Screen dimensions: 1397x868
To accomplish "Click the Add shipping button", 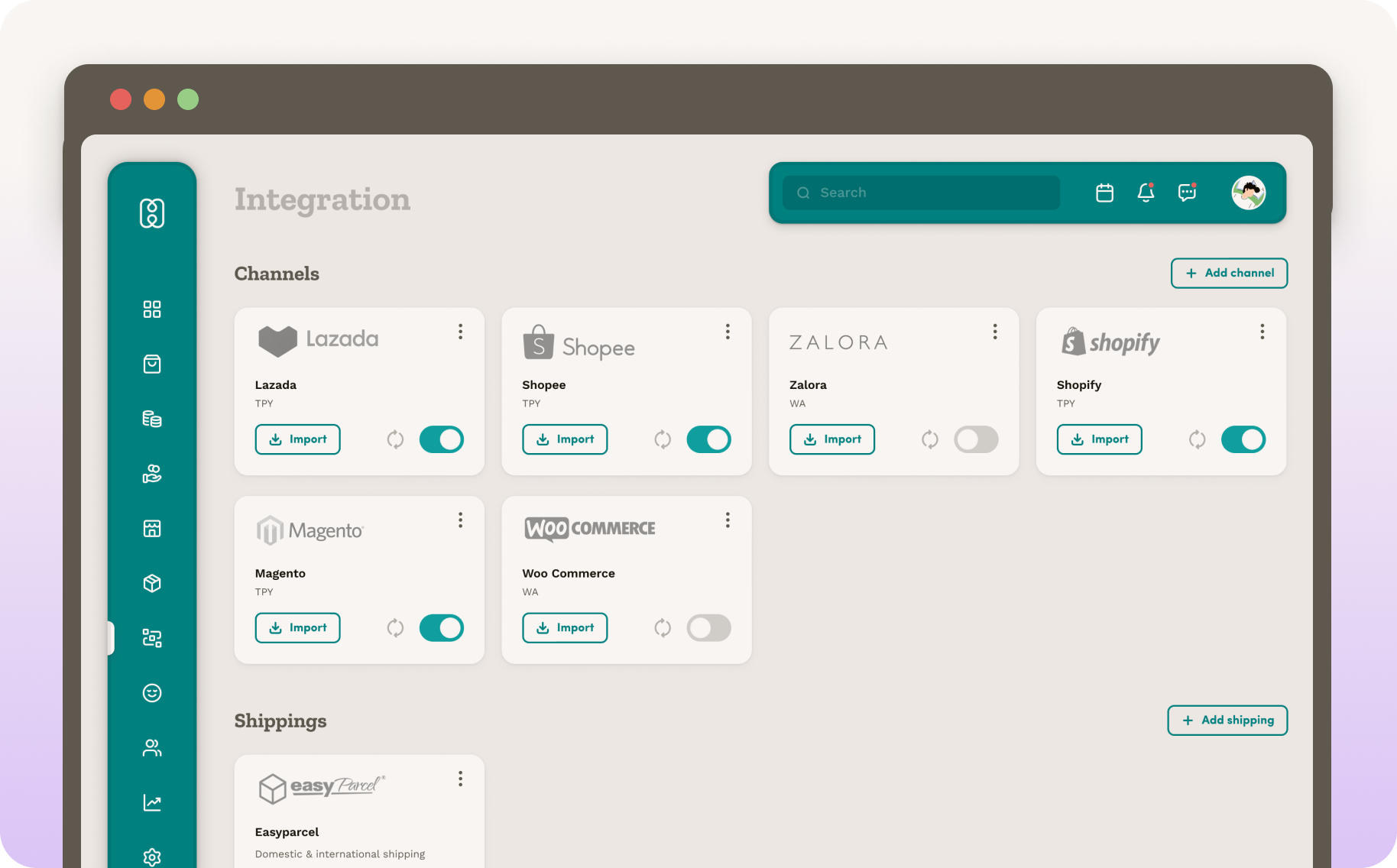I will point(1227,720).
